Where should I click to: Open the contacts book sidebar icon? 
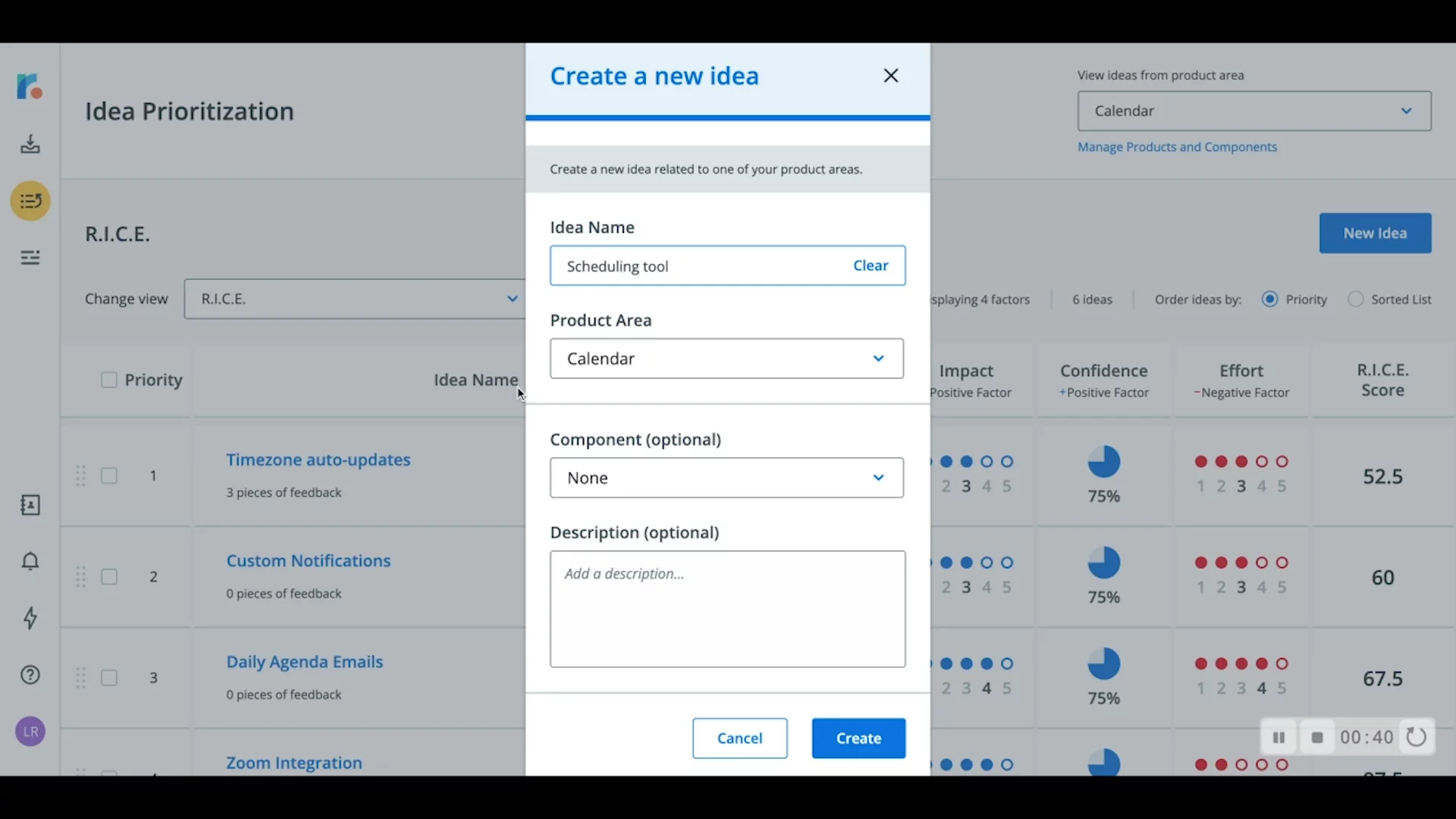pyautogui.click(x=30, y=505)
